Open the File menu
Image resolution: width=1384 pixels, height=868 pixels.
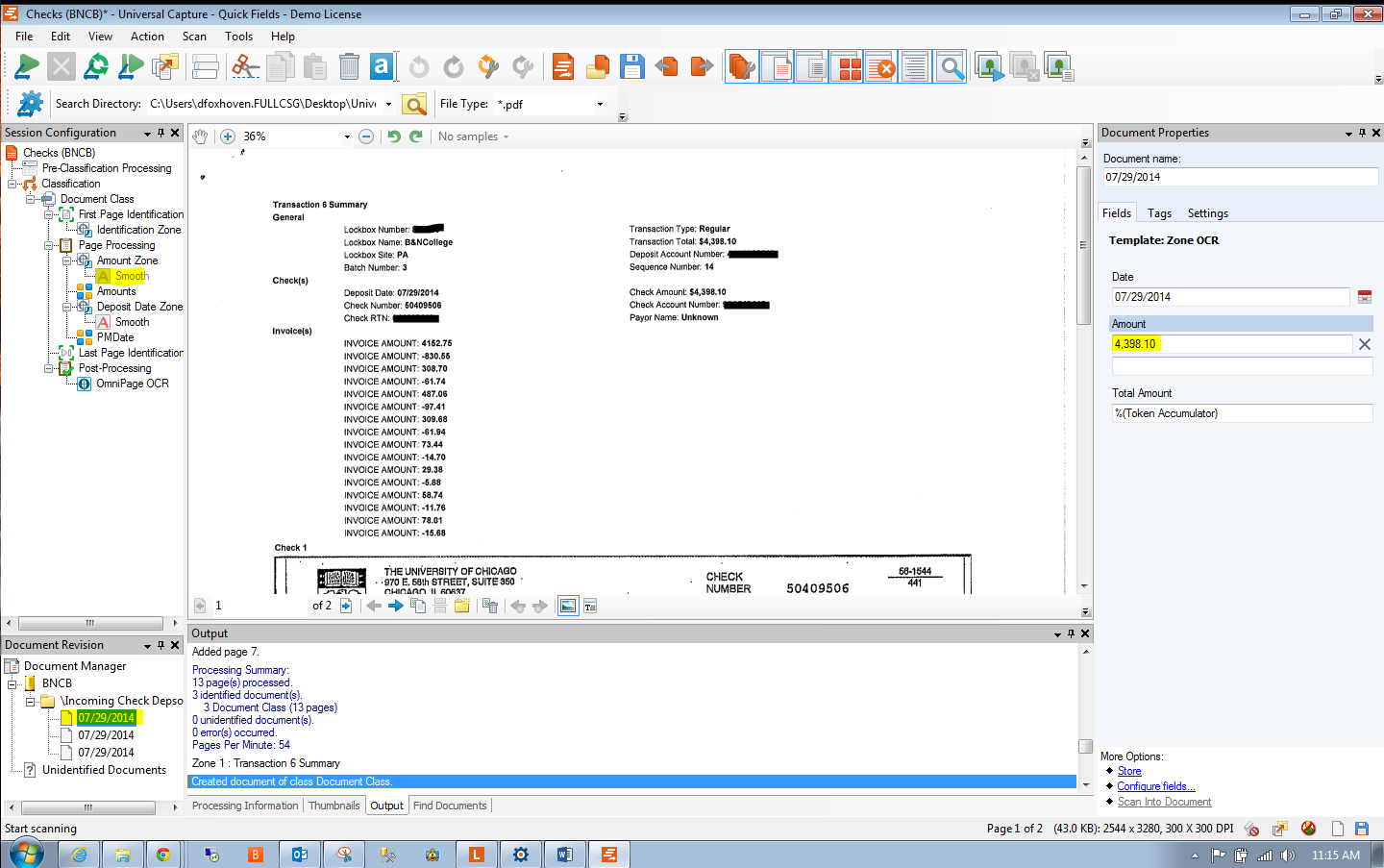(24, 37)
